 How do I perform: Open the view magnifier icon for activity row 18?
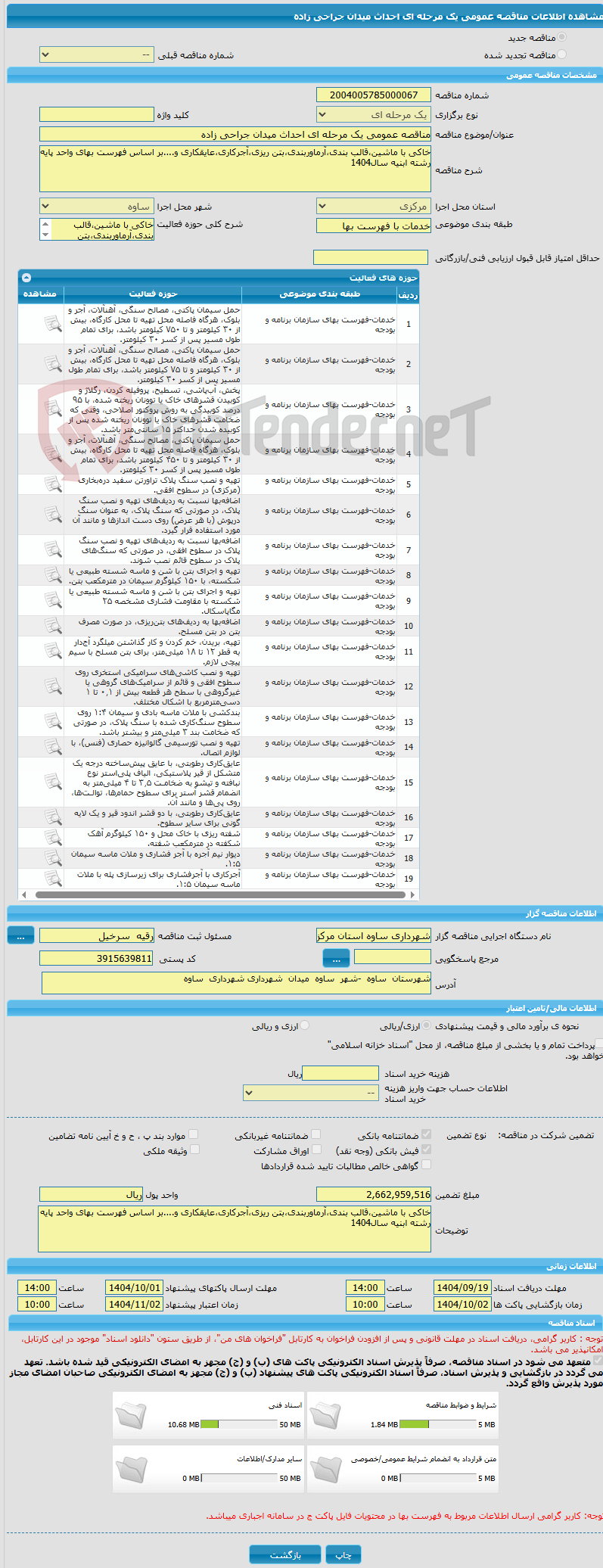53,858
